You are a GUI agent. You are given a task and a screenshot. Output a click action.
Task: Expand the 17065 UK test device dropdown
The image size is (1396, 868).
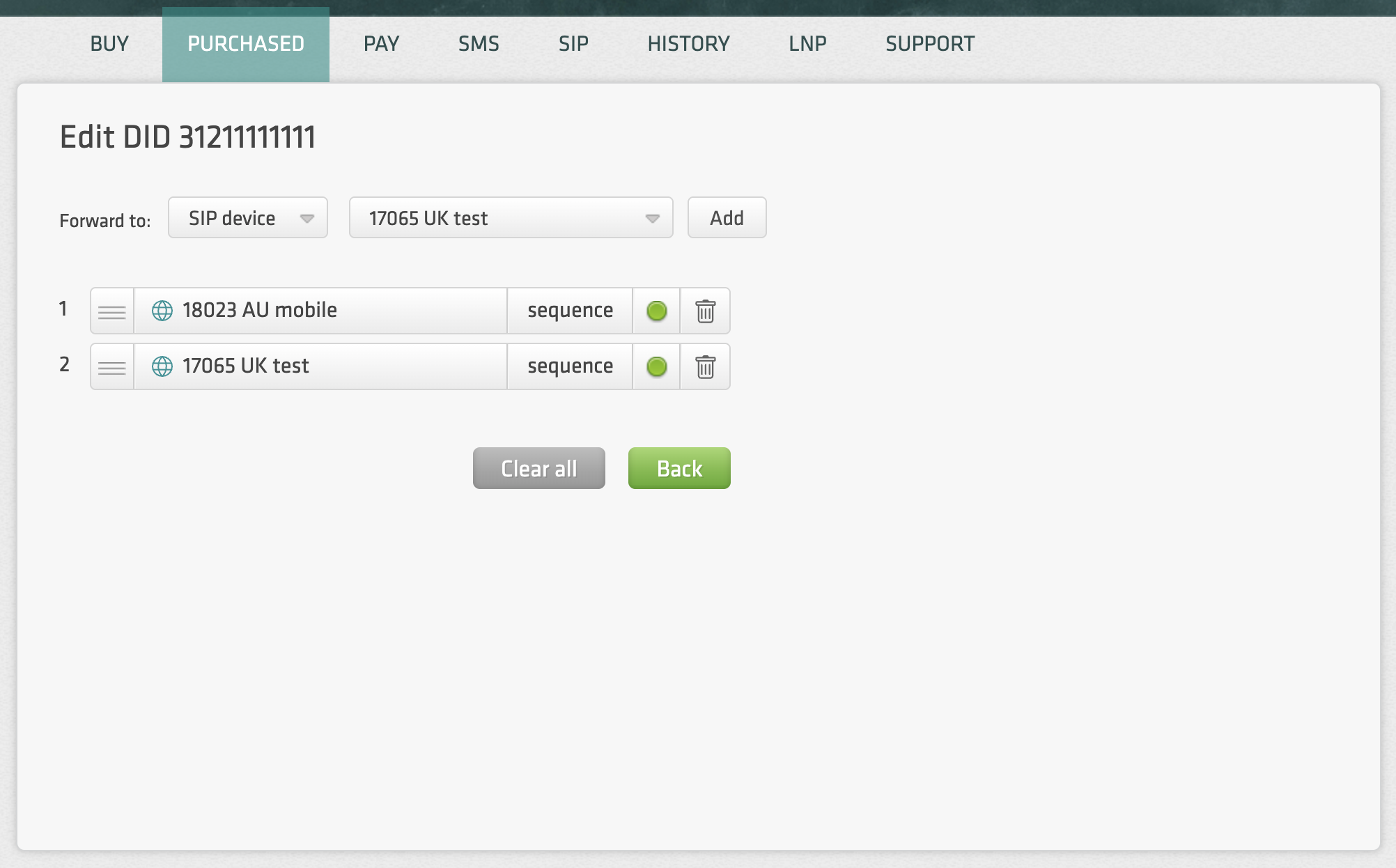coord(511,218)
